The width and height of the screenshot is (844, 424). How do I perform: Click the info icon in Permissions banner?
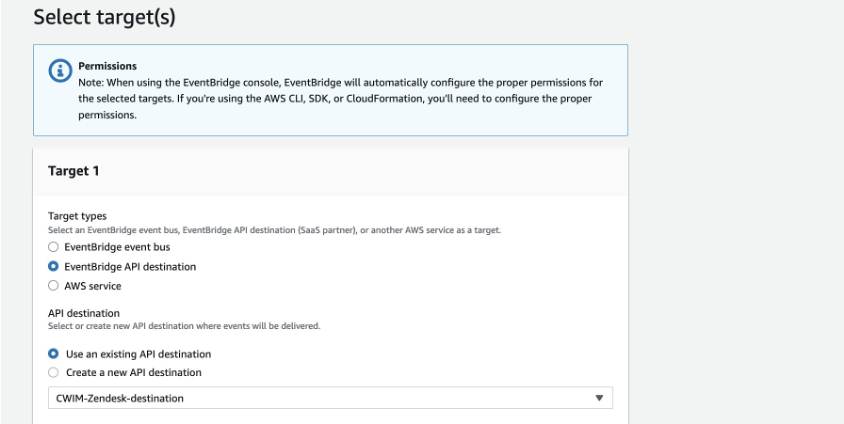(x=56, y=74)
